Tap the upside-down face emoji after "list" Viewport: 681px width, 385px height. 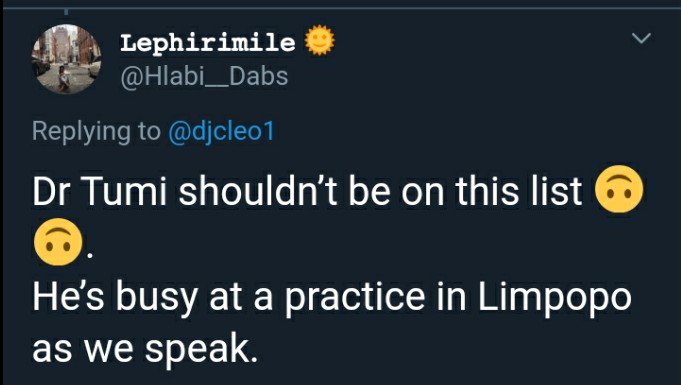click(x=618, y=189)
